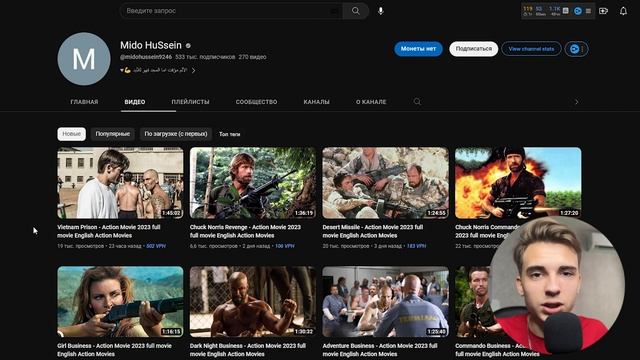Click the 'Girl Business - Action Movie 2023' title

[114, 350]
